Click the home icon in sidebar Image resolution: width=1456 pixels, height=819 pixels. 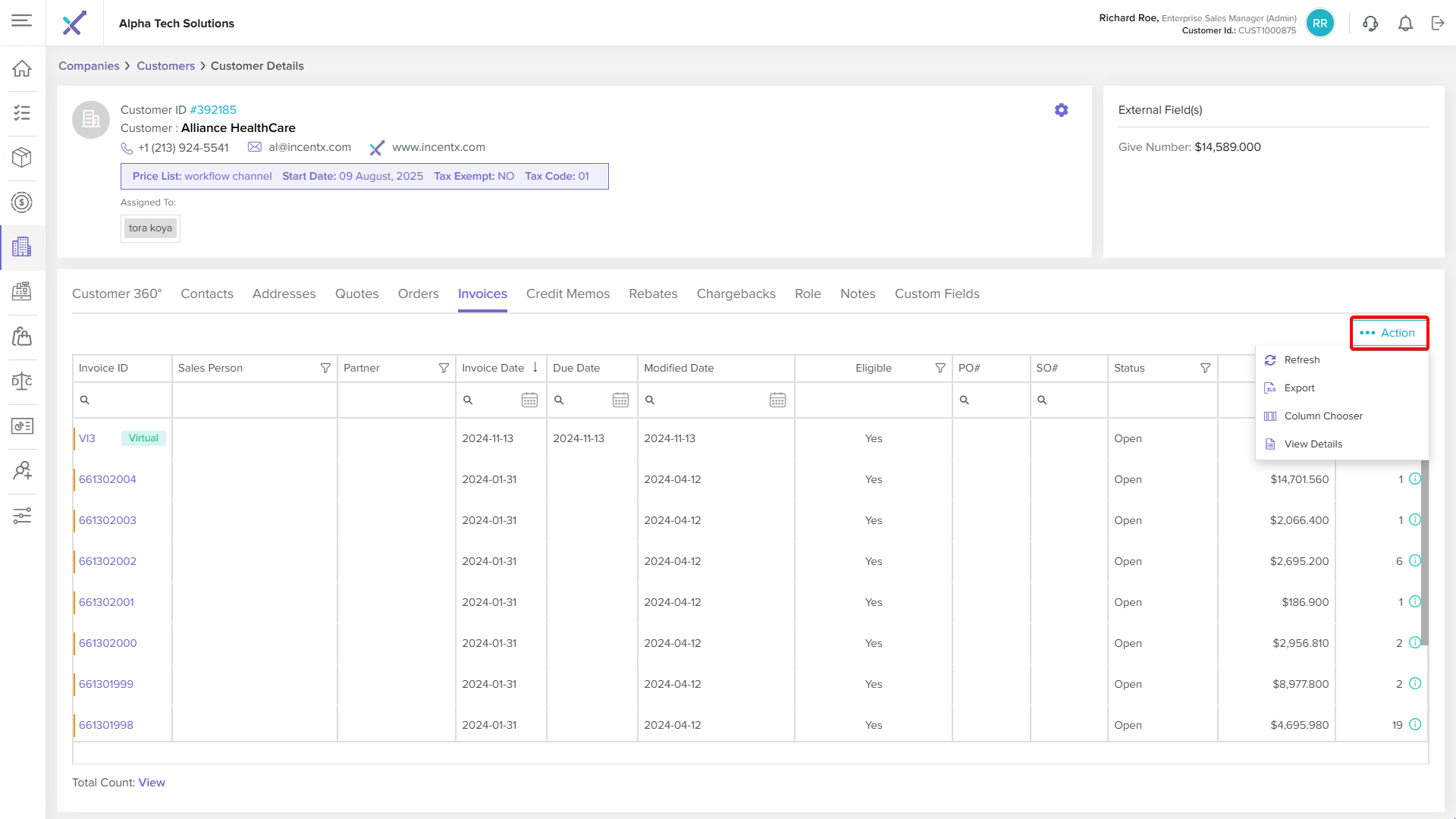(x=22, y=68)
